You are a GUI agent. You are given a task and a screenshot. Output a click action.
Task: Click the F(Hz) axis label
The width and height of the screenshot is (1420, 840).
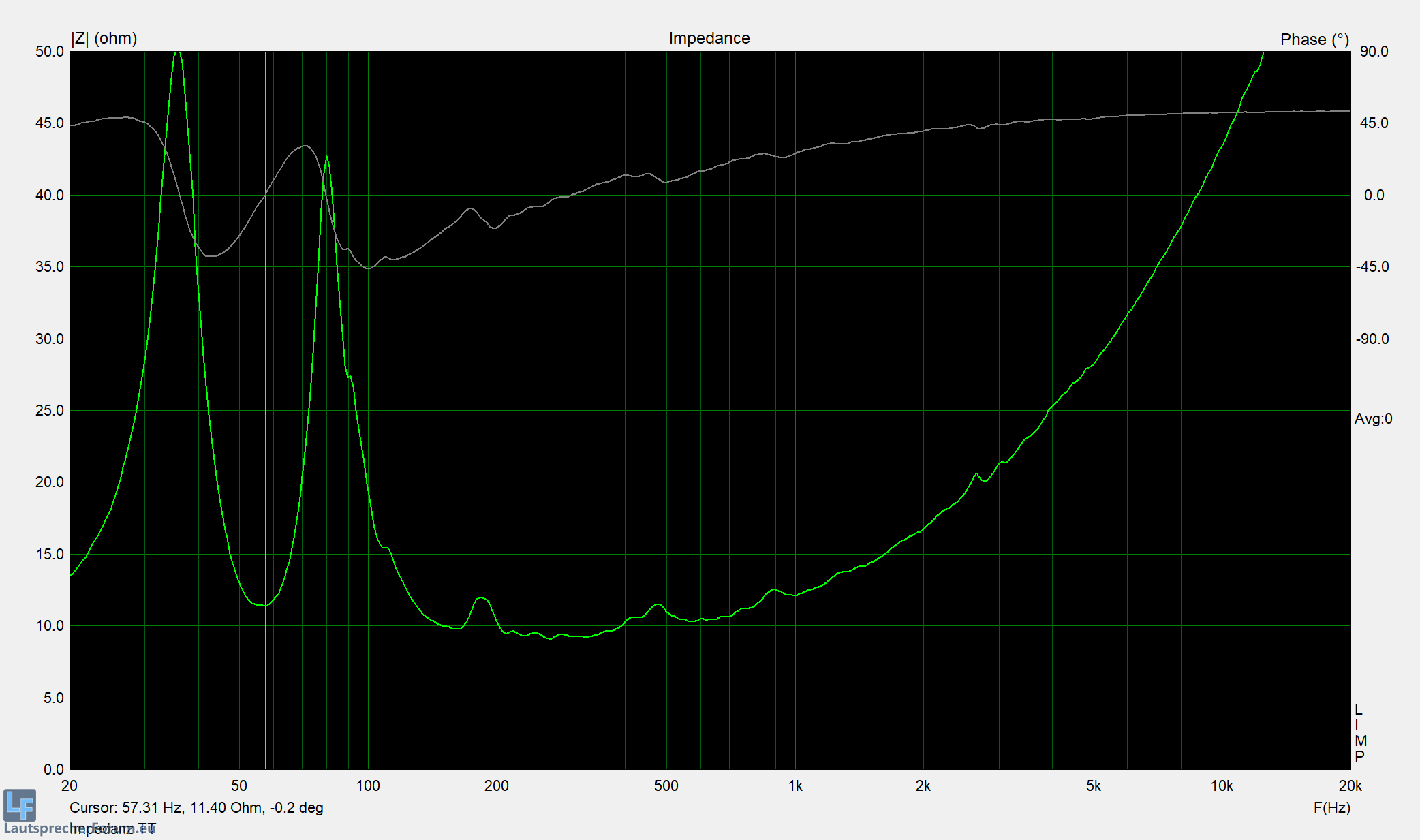(x=1331, y=808)
